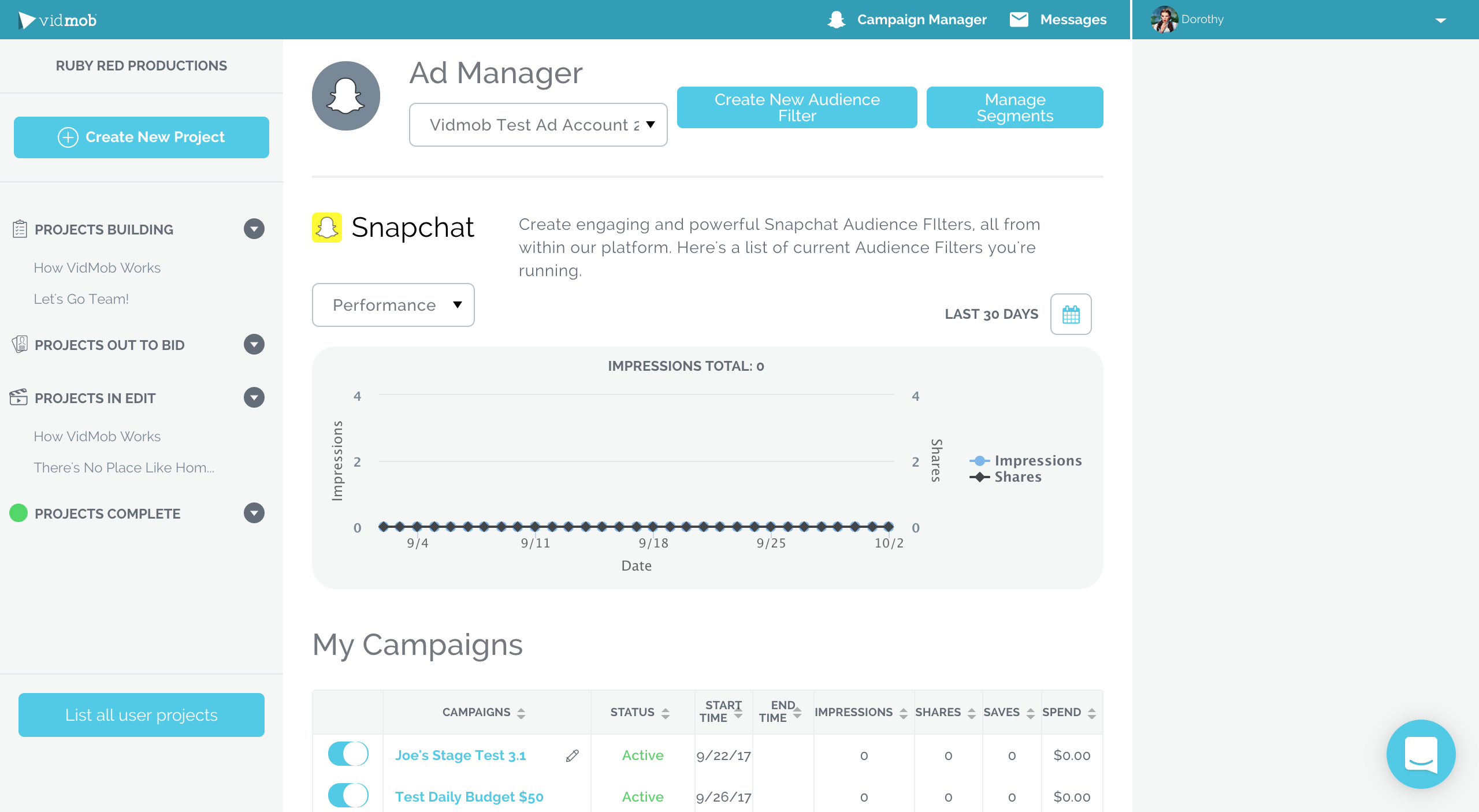
Task: Click Create New Audience Filter button
Action: (797, 107)
